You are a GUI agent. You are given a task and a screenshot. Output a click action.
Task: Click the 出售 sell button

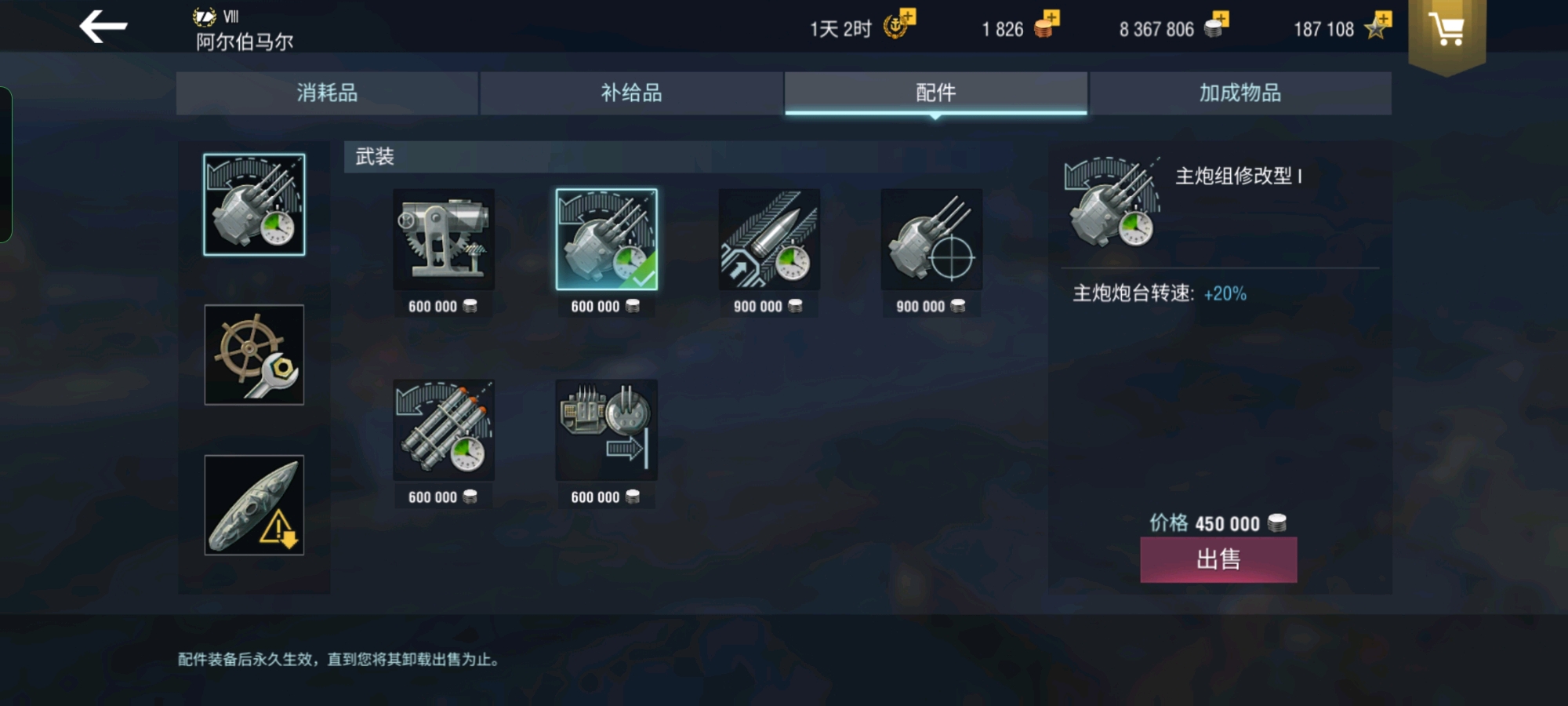click(1218, 559)
